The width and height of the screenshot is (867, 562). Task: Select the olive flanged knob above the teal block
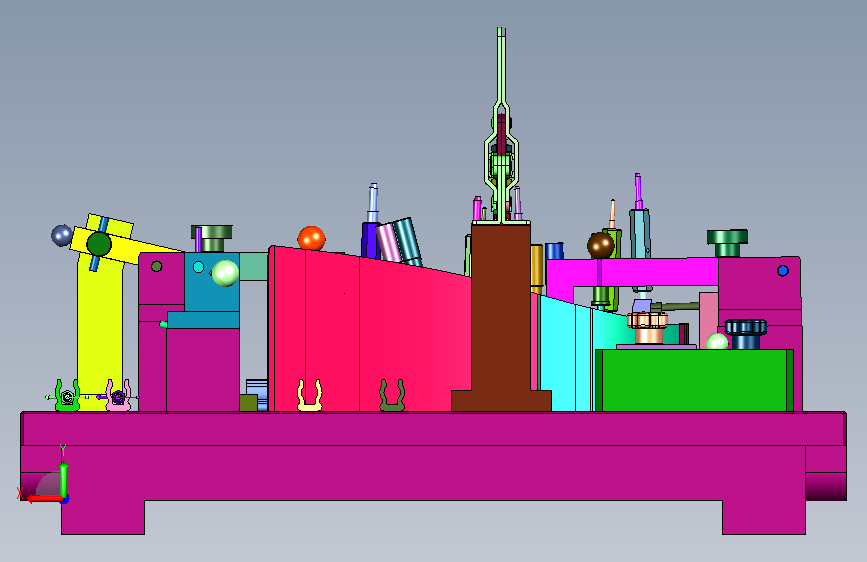point(212,238)
